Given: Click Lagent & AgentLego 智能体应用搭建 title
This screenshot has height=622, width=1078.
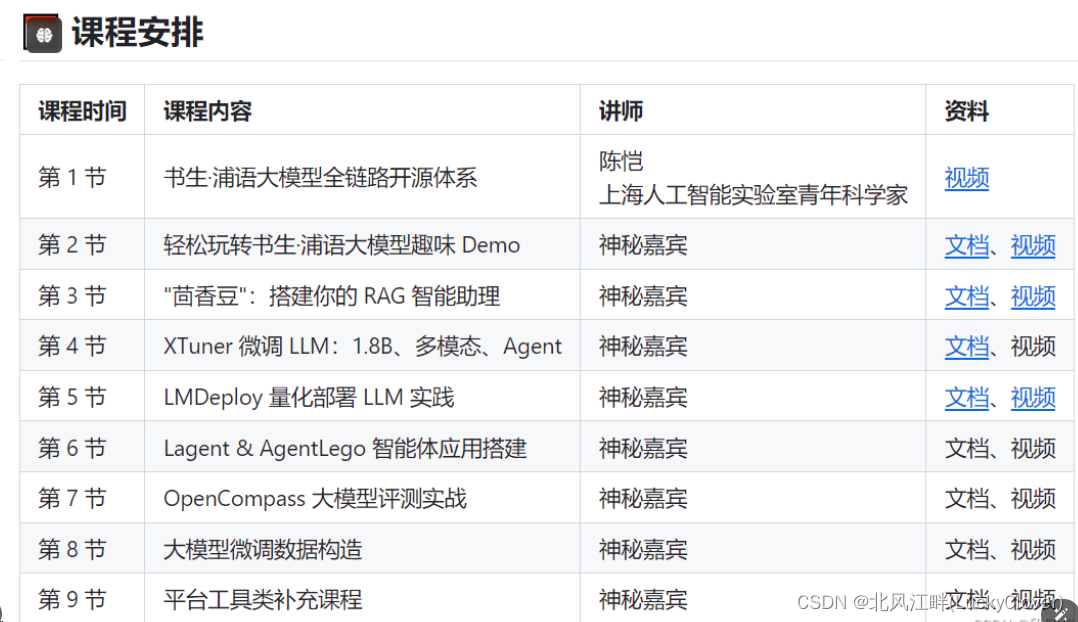Looking at the screenshot, I should pos(345,448).
